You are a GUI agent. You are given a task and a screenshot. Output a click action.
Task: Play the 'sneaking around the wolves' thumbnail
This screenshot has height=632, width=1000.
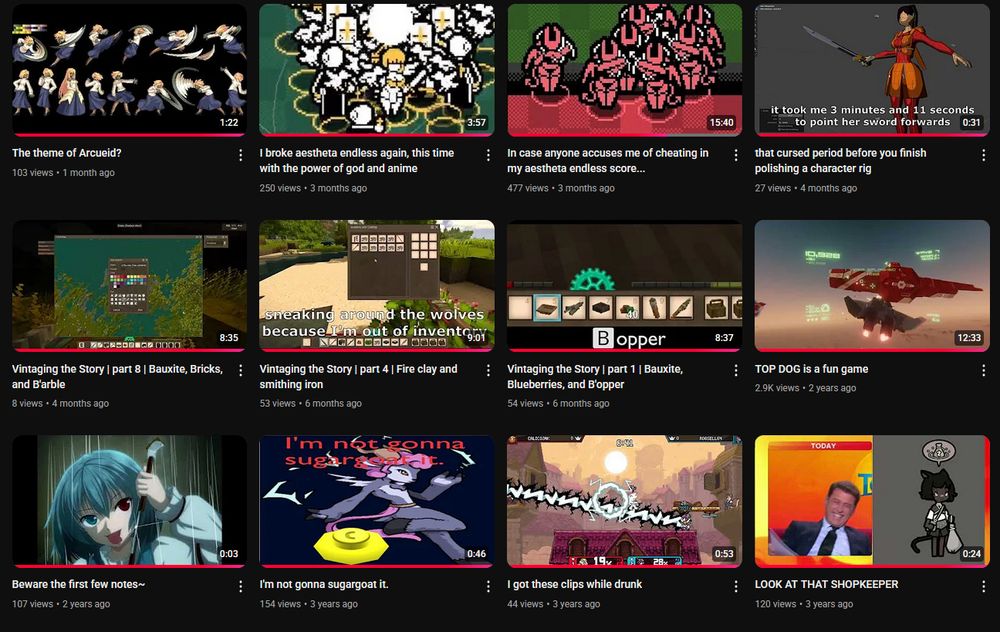(377, 286)
